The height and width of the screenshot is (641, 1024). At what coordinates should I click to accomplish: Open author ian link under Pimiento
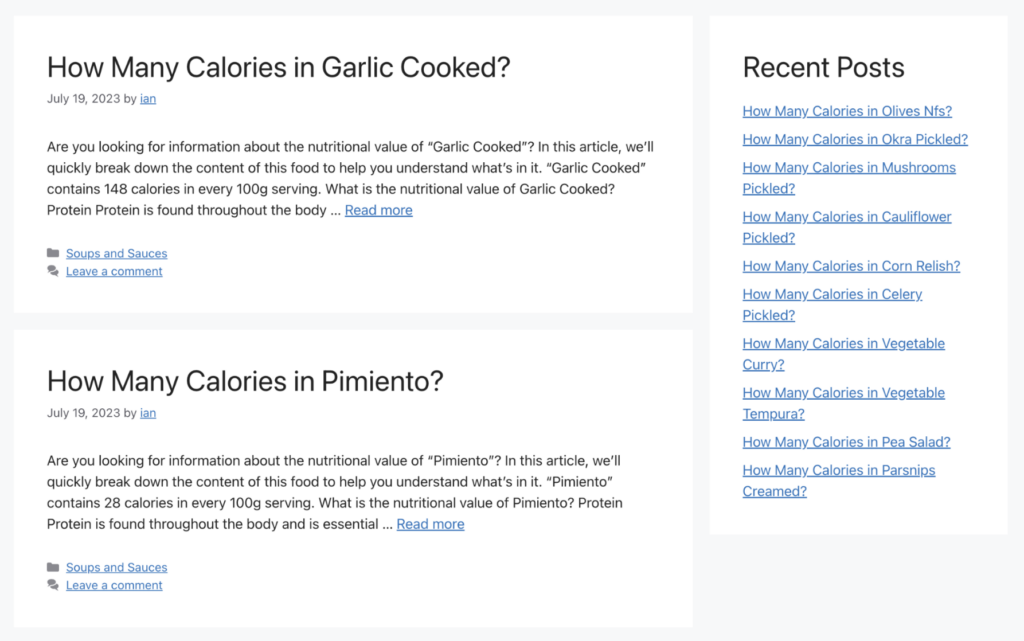point(148,413)
